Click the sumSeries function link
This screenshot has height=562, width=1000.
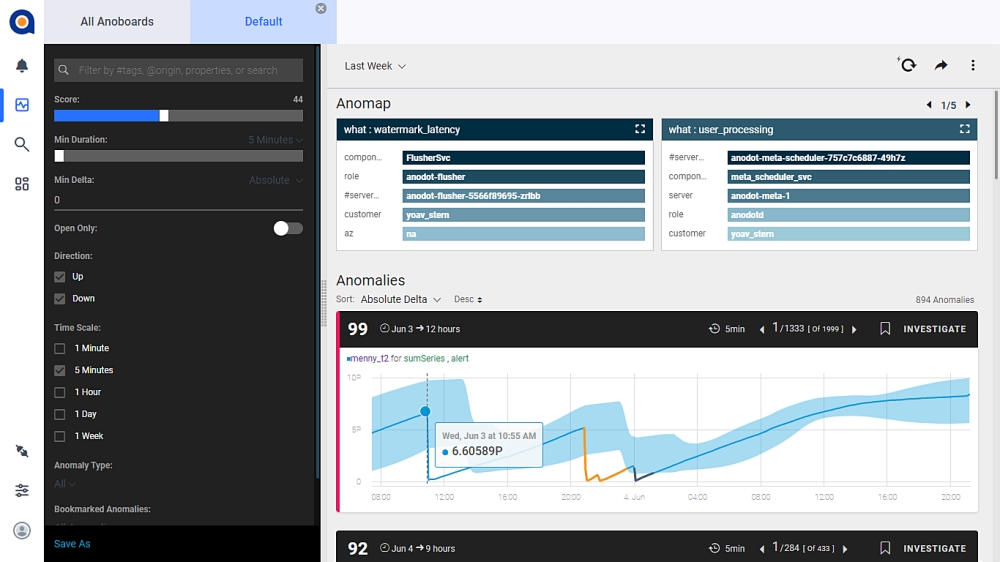[x=424, y=359]
